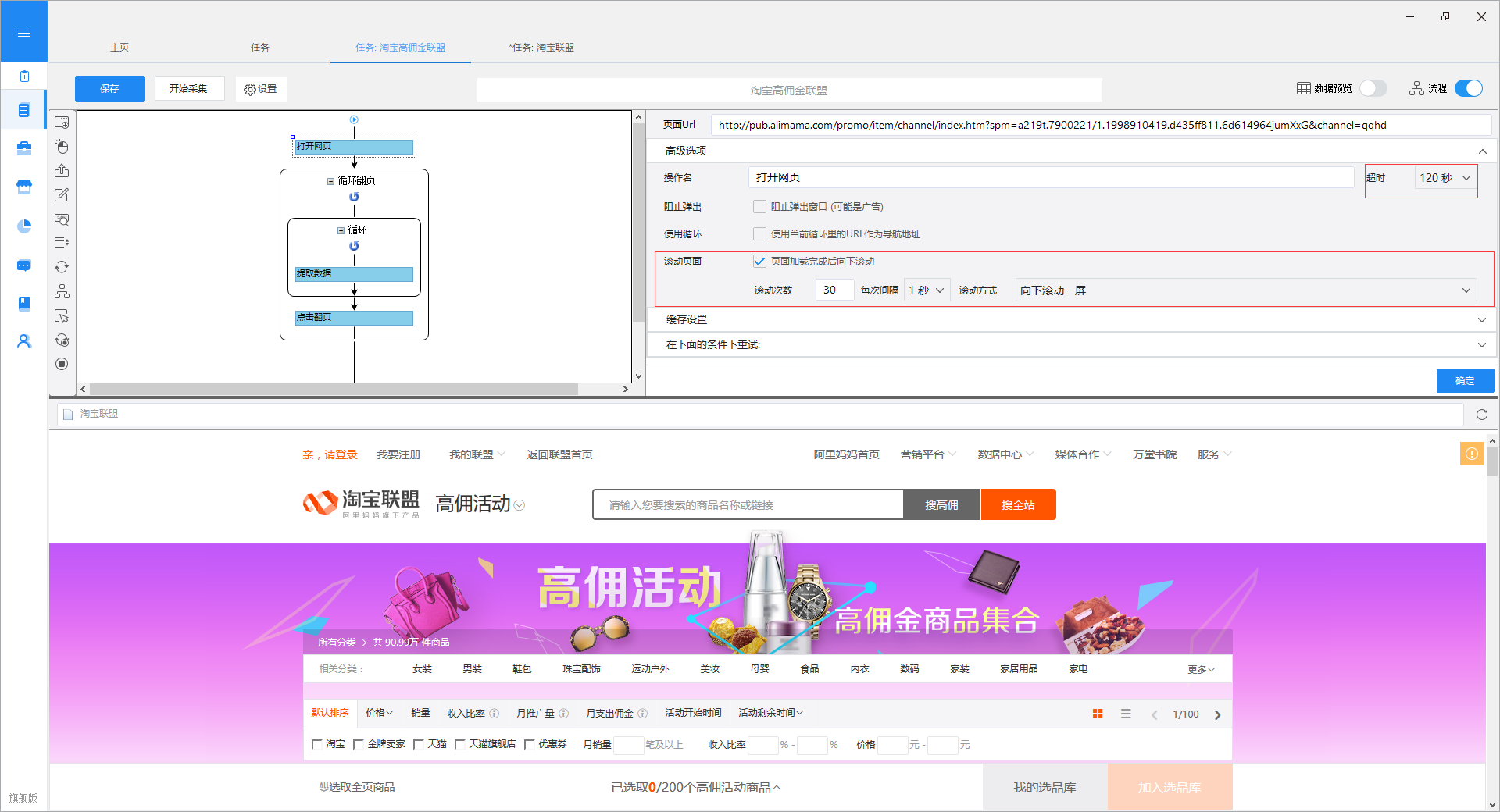Click the 确定 confirm button

[x=1465, y=381]
